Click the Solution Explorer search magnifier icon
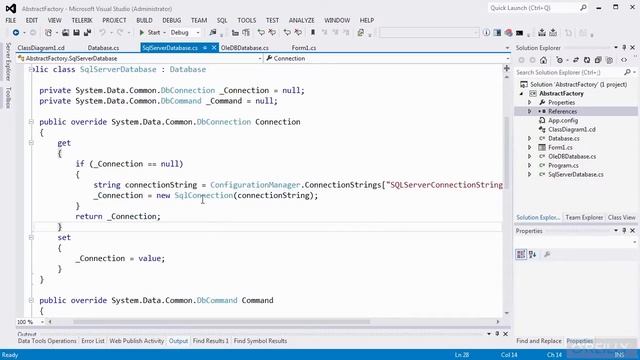640x360 pixels. click(x=627, y=72)
